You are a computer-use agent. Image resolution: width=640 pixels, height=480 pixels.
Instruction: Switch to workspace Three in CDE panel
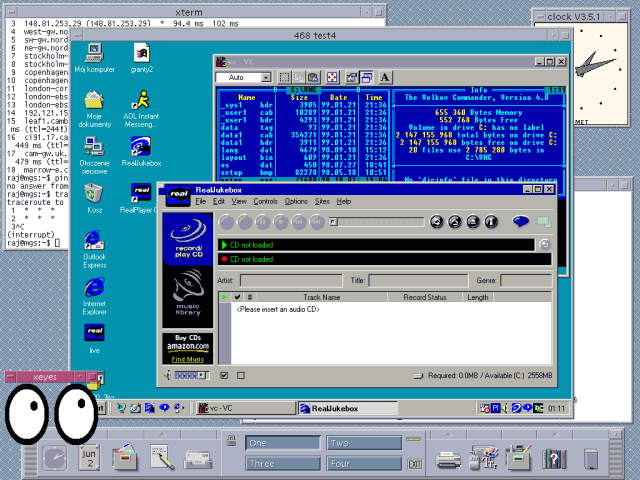(282, 464)
